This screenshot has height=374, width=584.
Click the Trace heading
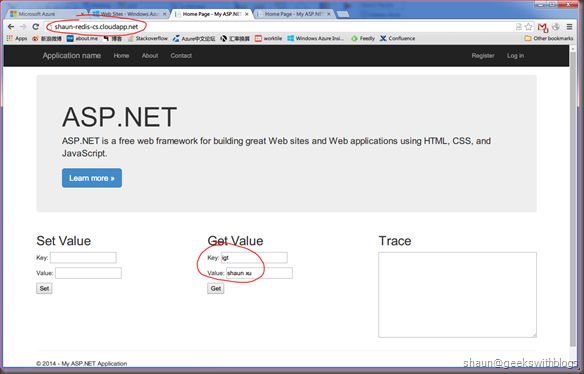pos(395,241)
